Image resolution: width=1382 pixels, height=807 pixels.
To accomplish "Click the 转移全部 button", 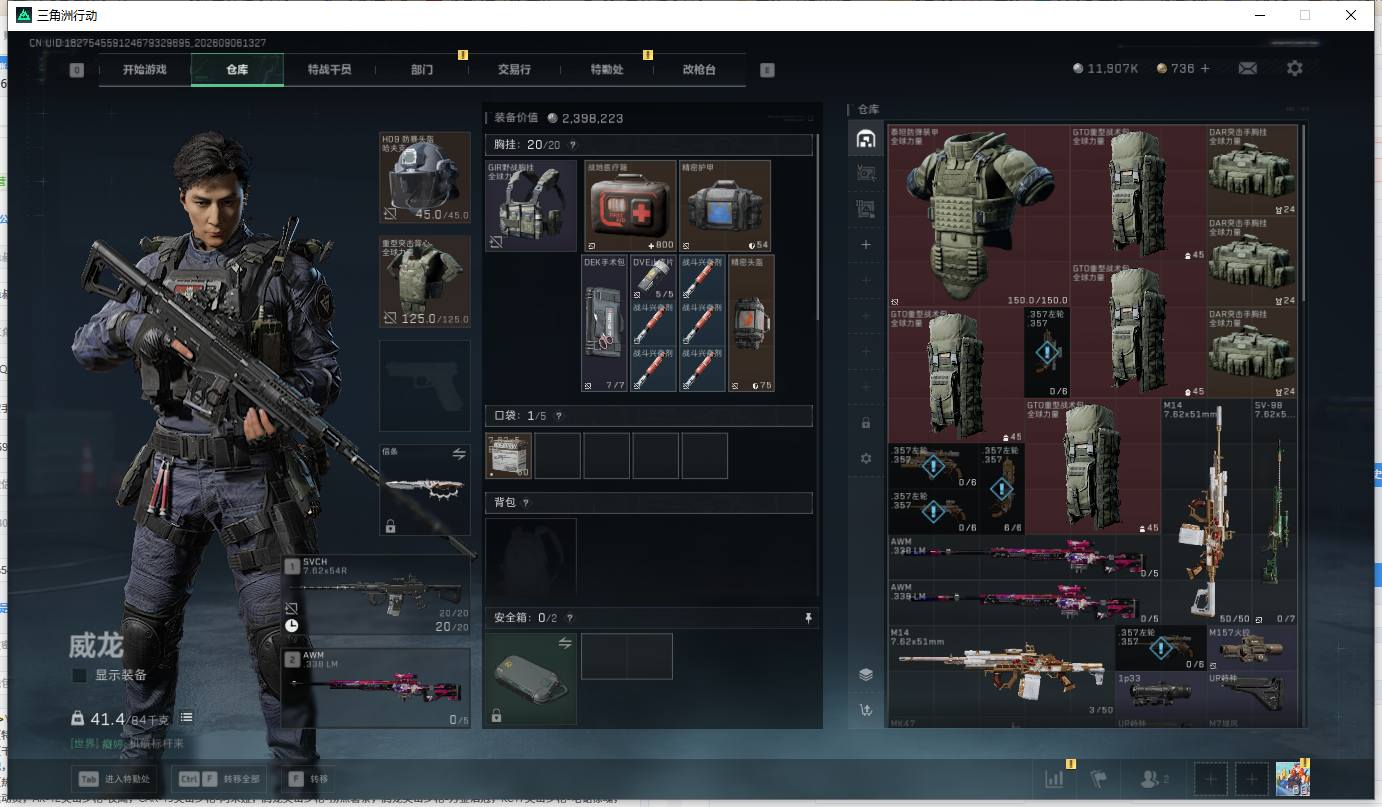I will click(218, 779).
